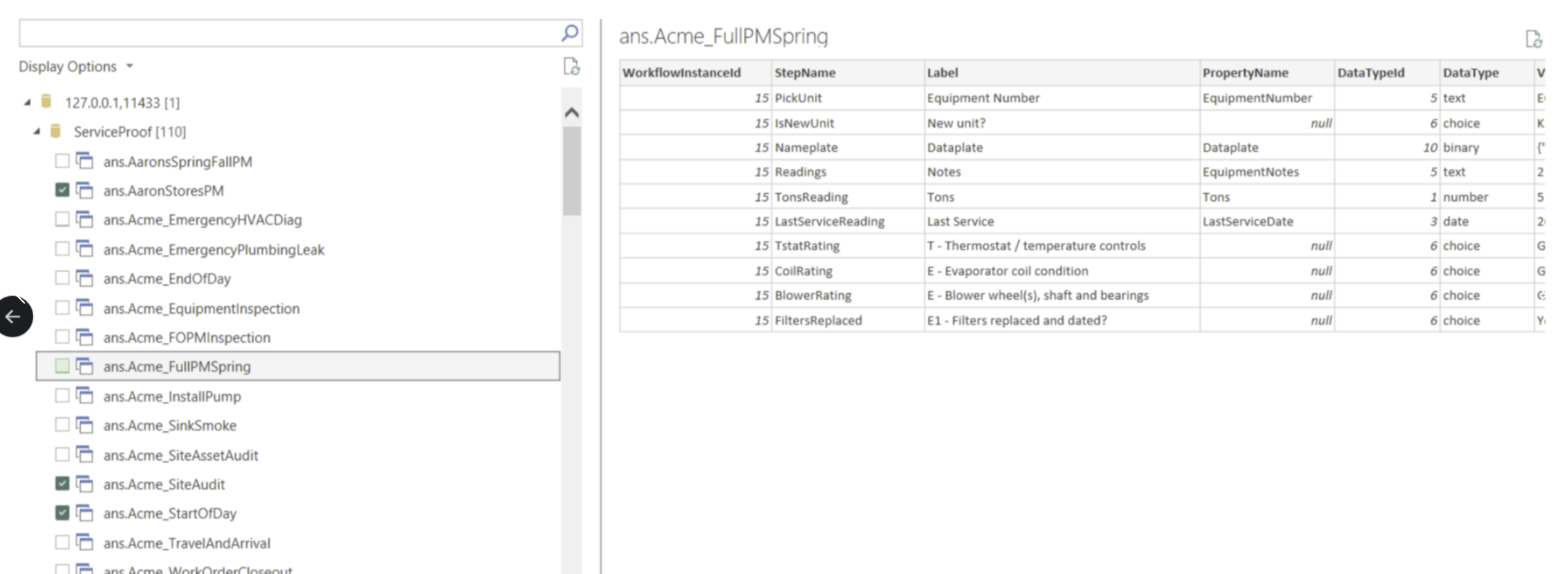
Task: Click the table icon next to ans.AaronsSpringFallPM
Action: 85,160
